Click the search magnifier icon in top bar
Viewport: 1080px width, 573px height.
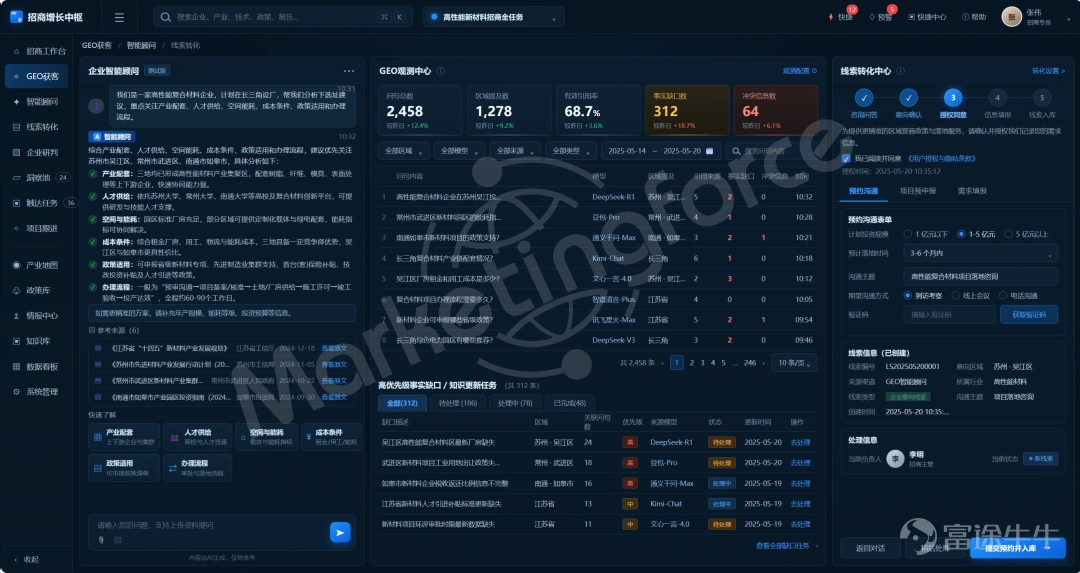166,17
